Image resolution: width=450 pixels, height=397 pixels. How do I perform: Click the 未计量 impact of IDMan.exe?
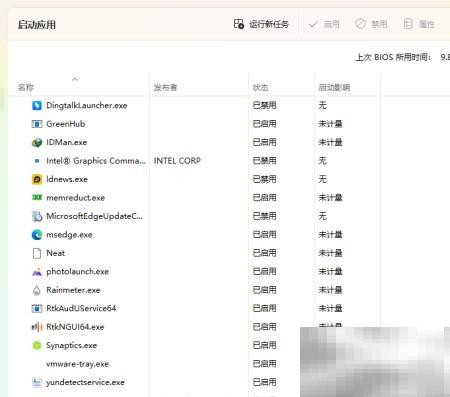(x=330, y=142)
